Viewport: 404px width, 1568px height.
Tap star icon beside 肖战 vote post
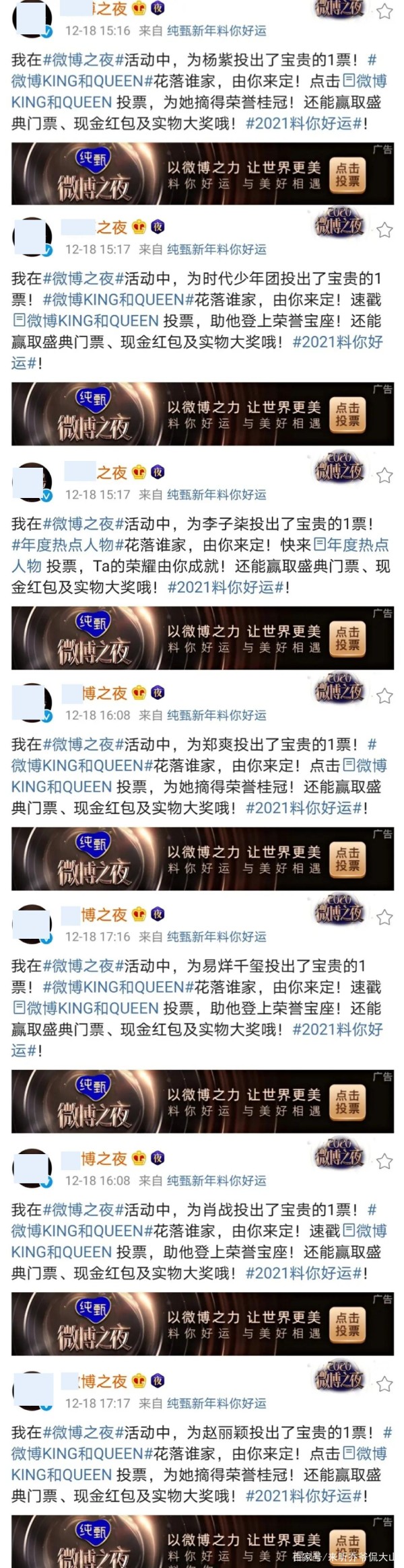[x=384, y=1161]
